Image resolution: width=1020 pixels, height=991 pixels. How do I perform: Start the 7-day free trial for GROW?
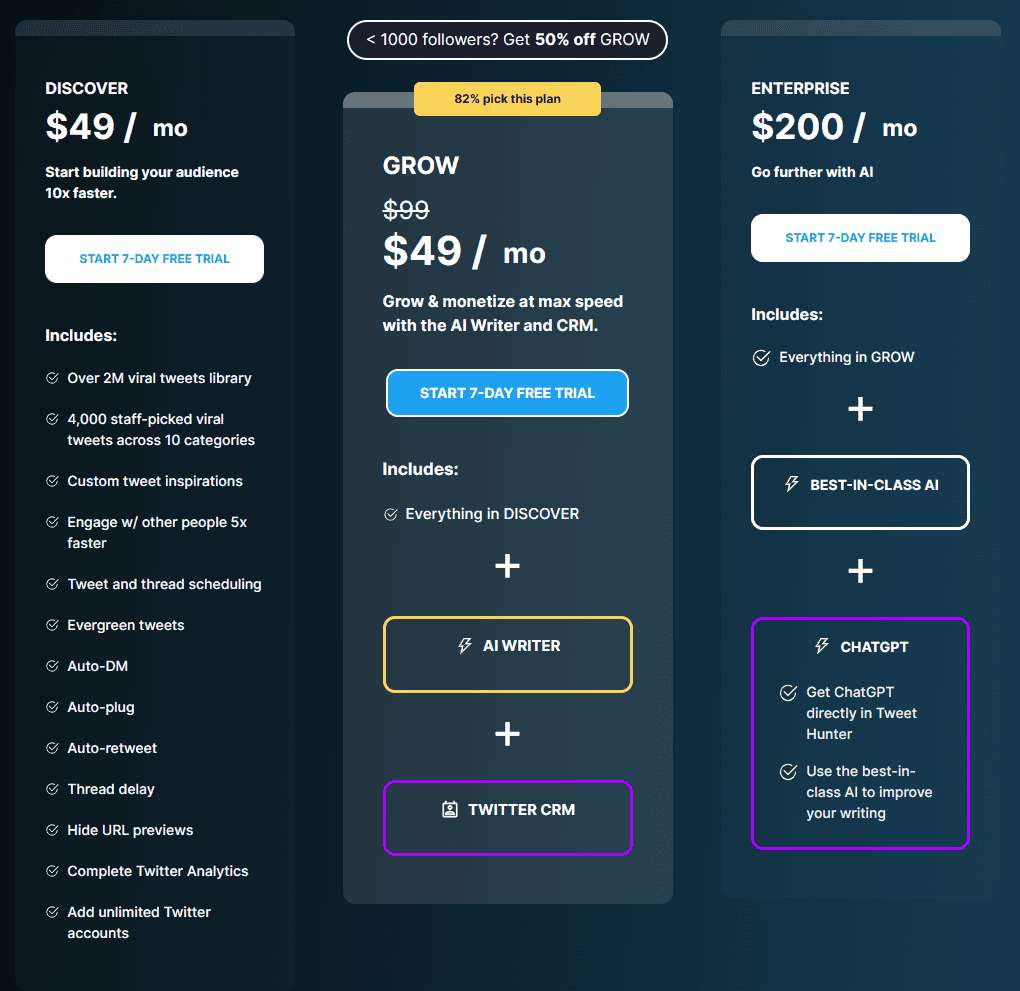point(507,393)
